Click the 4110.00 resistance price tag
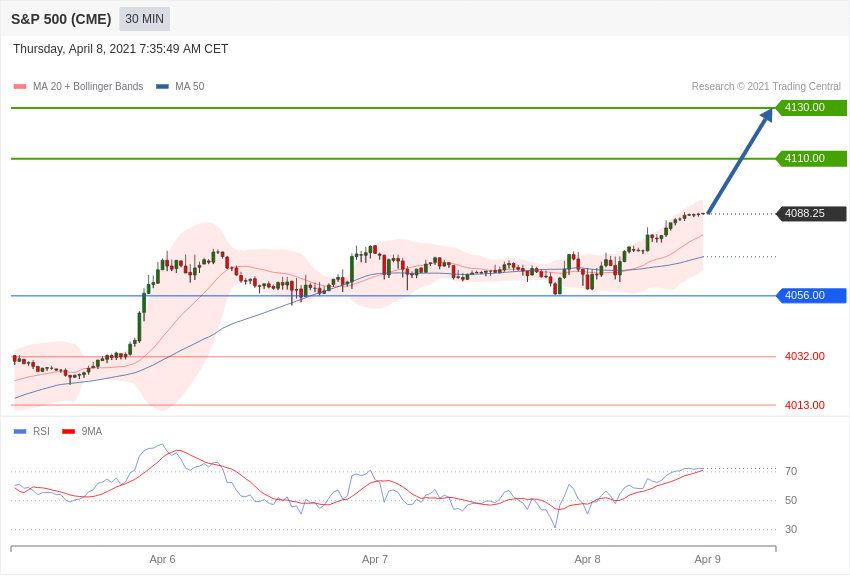The width and height of the screenshot is (850, 576). coord(812,158)
